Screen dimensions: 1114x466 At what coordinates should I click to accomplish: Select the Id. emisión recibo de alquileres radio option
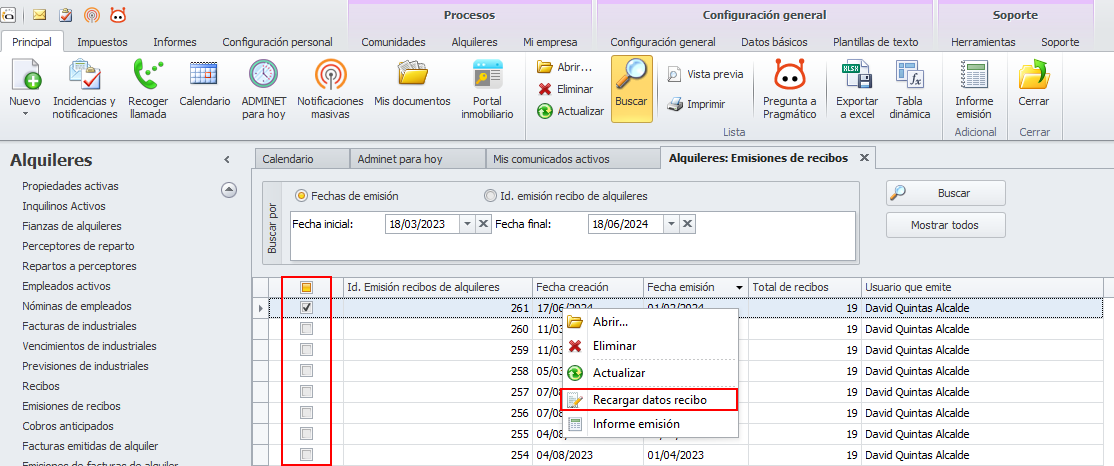[490, 196]
